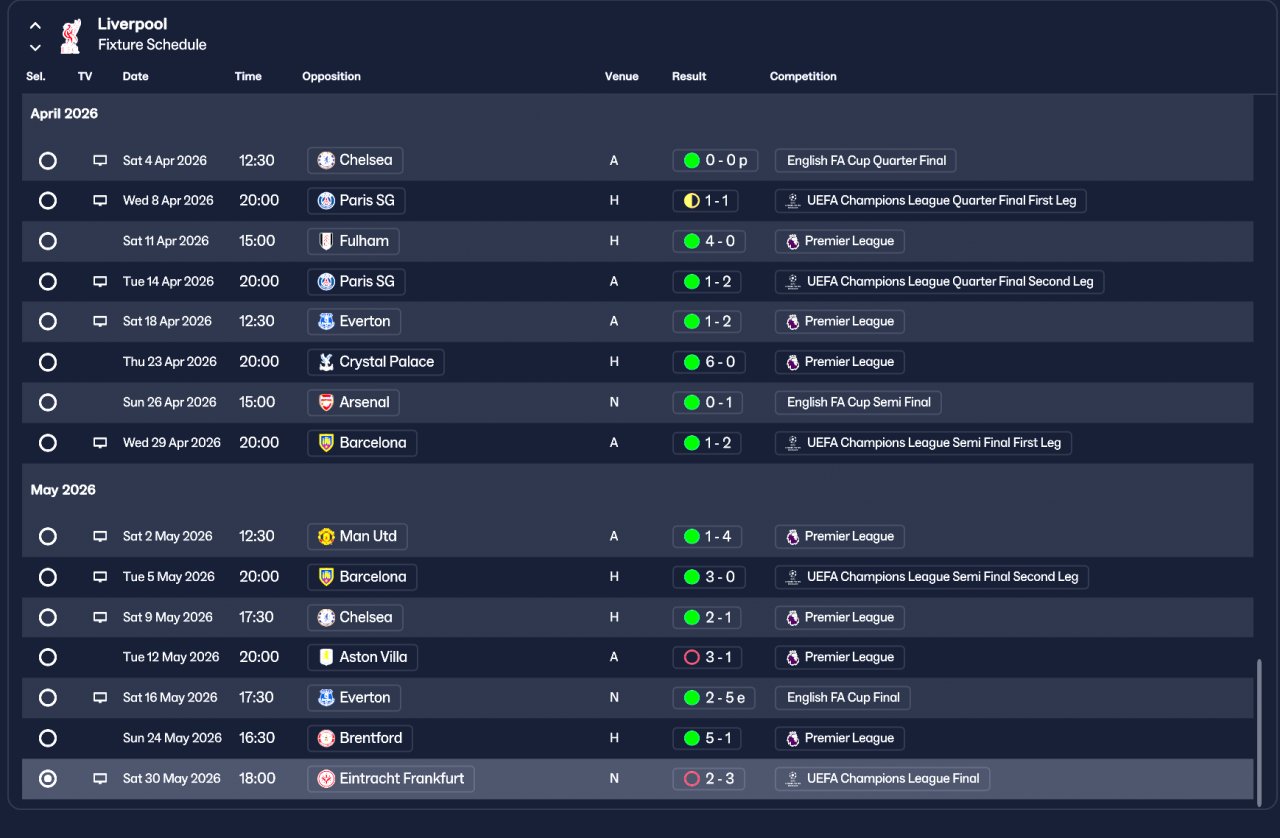This screenshot has width=1280, height=838.
Task: Click the TV icon for Sat 18 Apr Everton match
Action: click(100, 321)
